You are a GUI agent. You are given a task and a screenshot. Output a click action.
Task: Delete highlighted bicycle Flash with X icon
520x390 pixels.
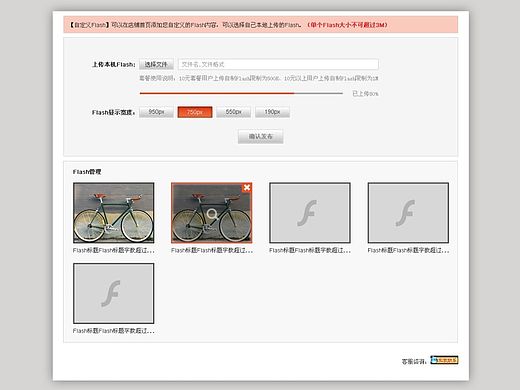(x=247, y=188)
